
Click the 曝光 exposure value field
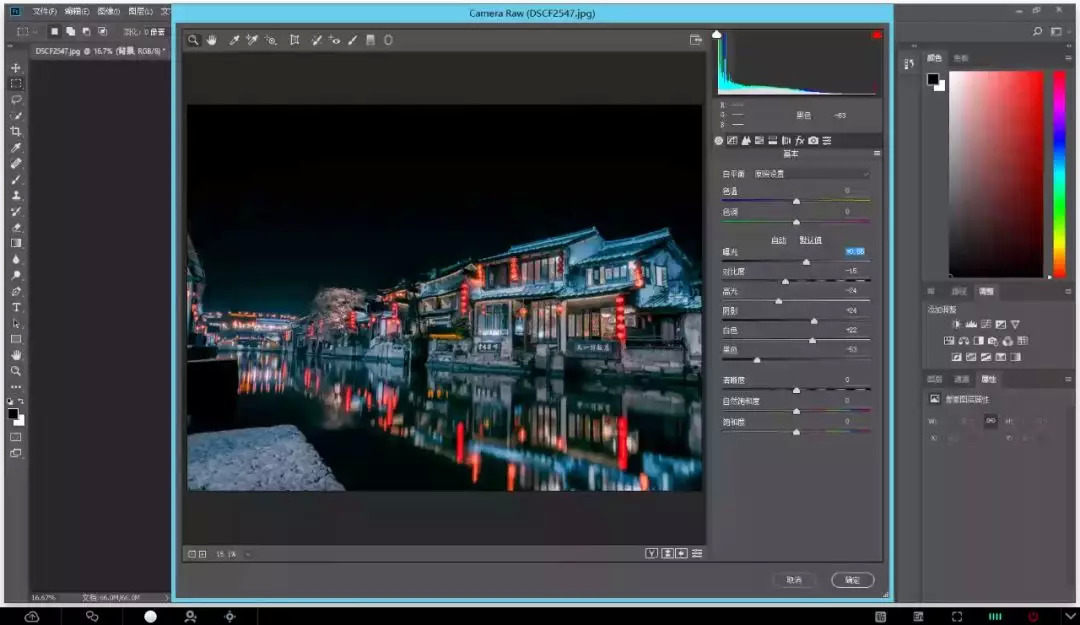point(854,251)
